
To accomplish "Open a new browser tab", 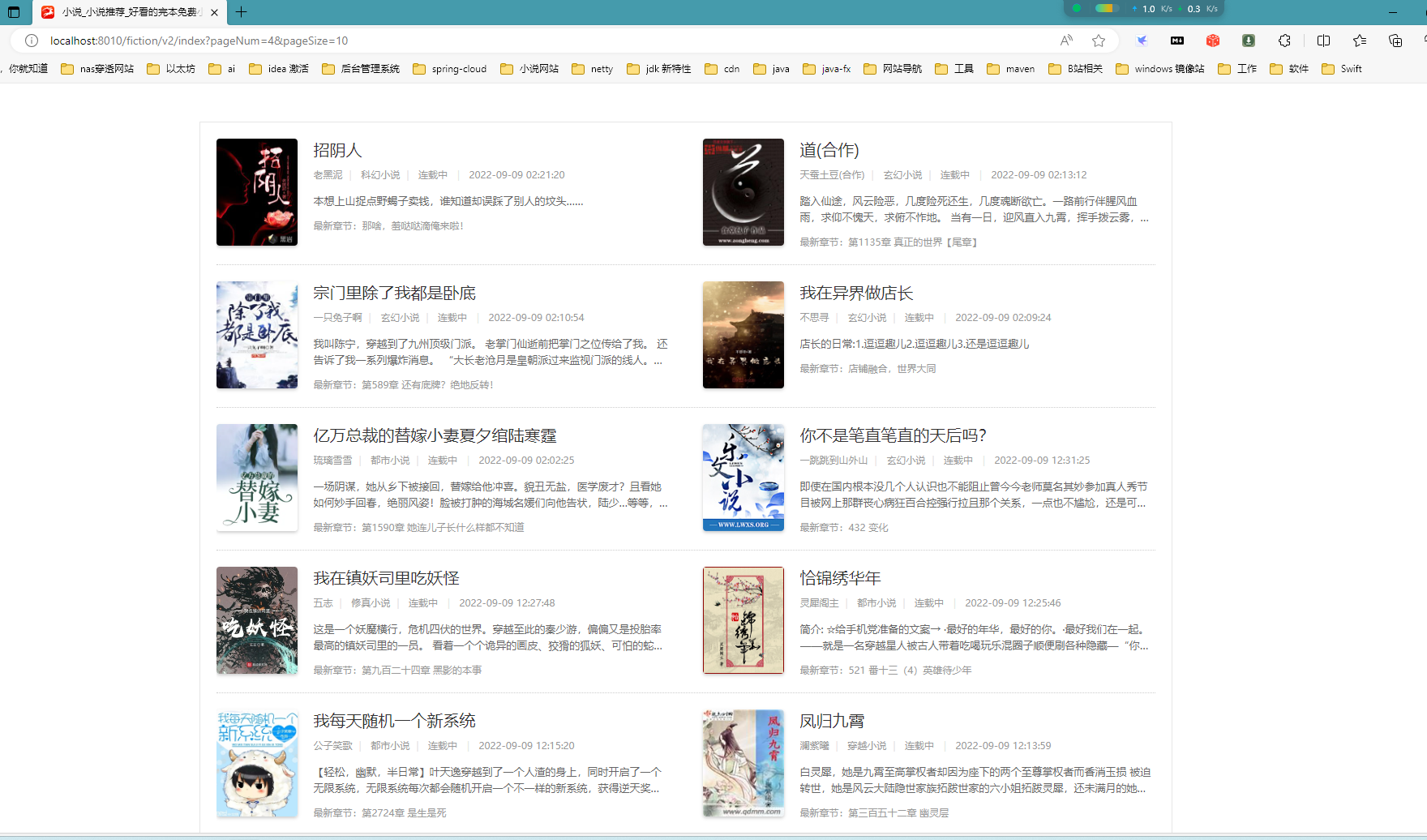I will [x=241, y=12].
